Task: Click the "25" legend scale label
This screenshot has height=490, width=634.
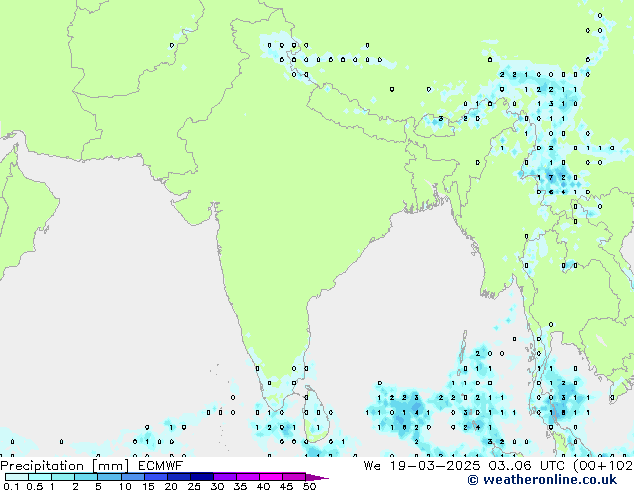Action: [194, 486]
